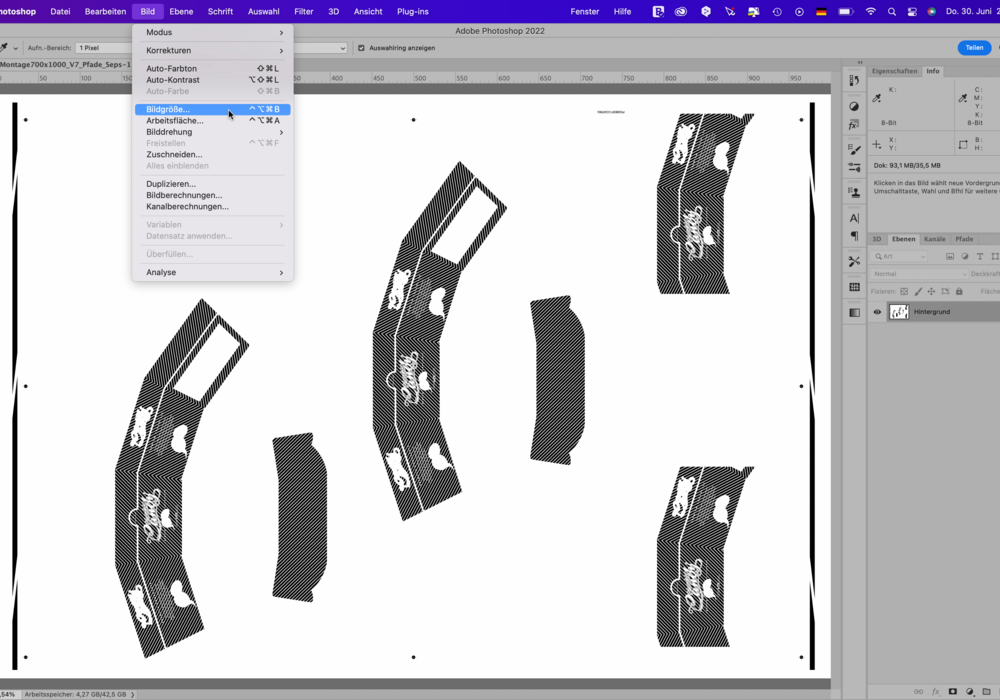The height and width of the screenshot is (700, 1000).
Task: Filter layers by adjustment layer icon
Action: [x=965, y=256]
